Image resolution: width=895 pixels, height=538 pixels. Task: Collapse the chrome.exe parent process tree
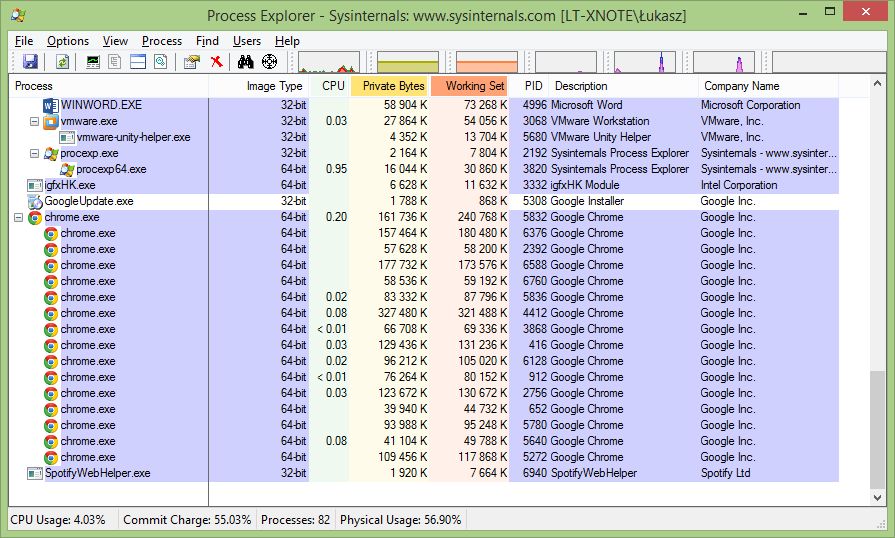(x=18, y=217)
